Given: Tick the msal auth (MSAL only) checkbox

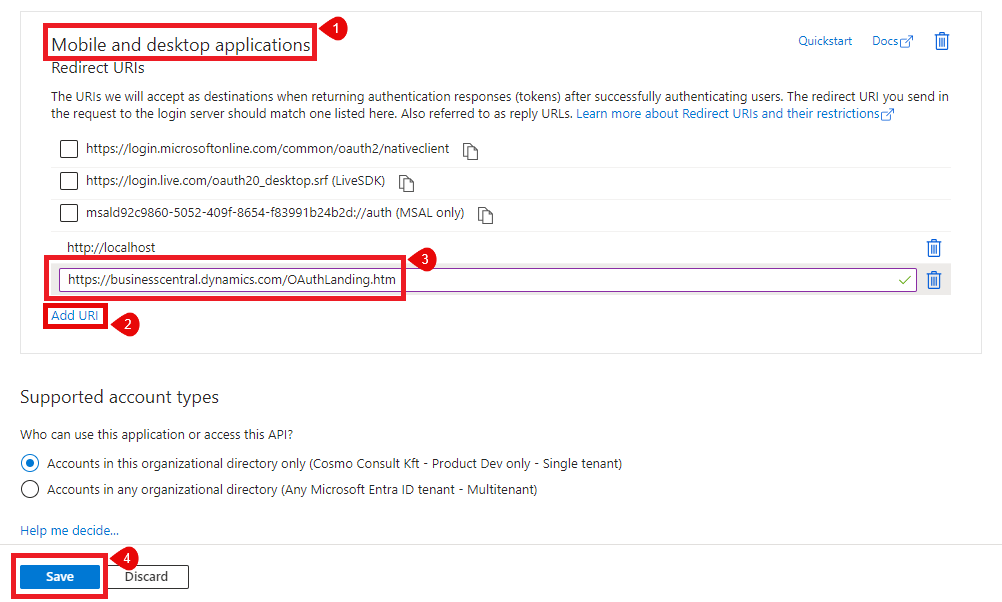Looking at the screenshot, I should 69,213.
